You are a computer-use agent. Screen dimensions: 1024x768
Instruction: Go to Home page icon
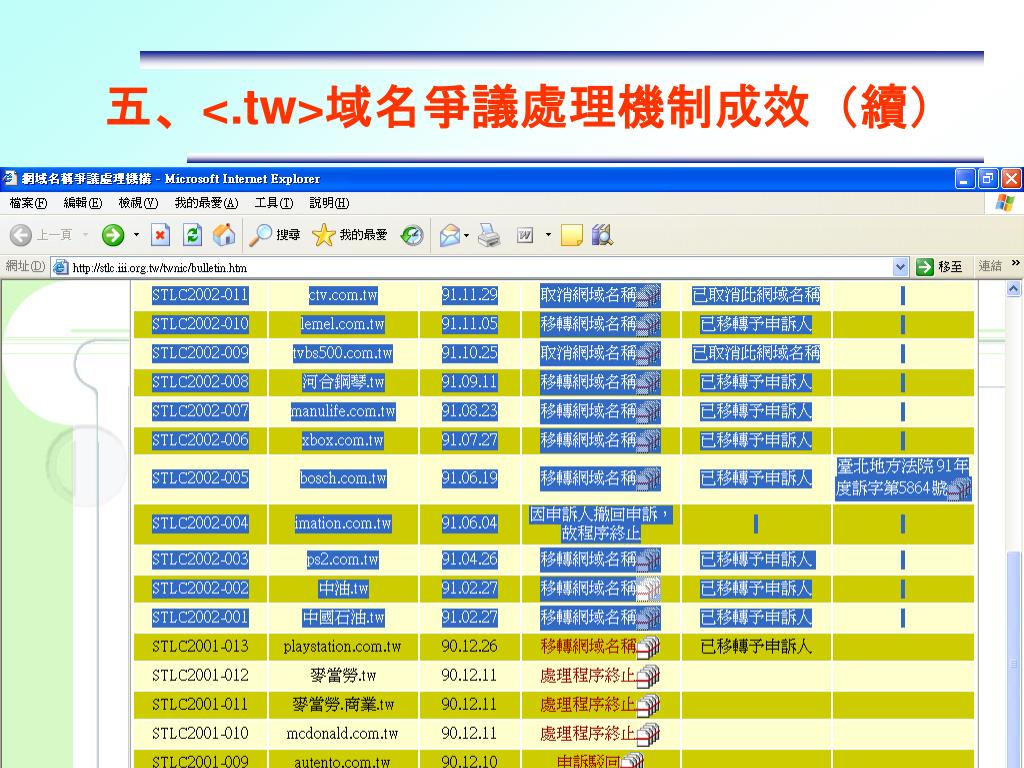tap(224, 234)
